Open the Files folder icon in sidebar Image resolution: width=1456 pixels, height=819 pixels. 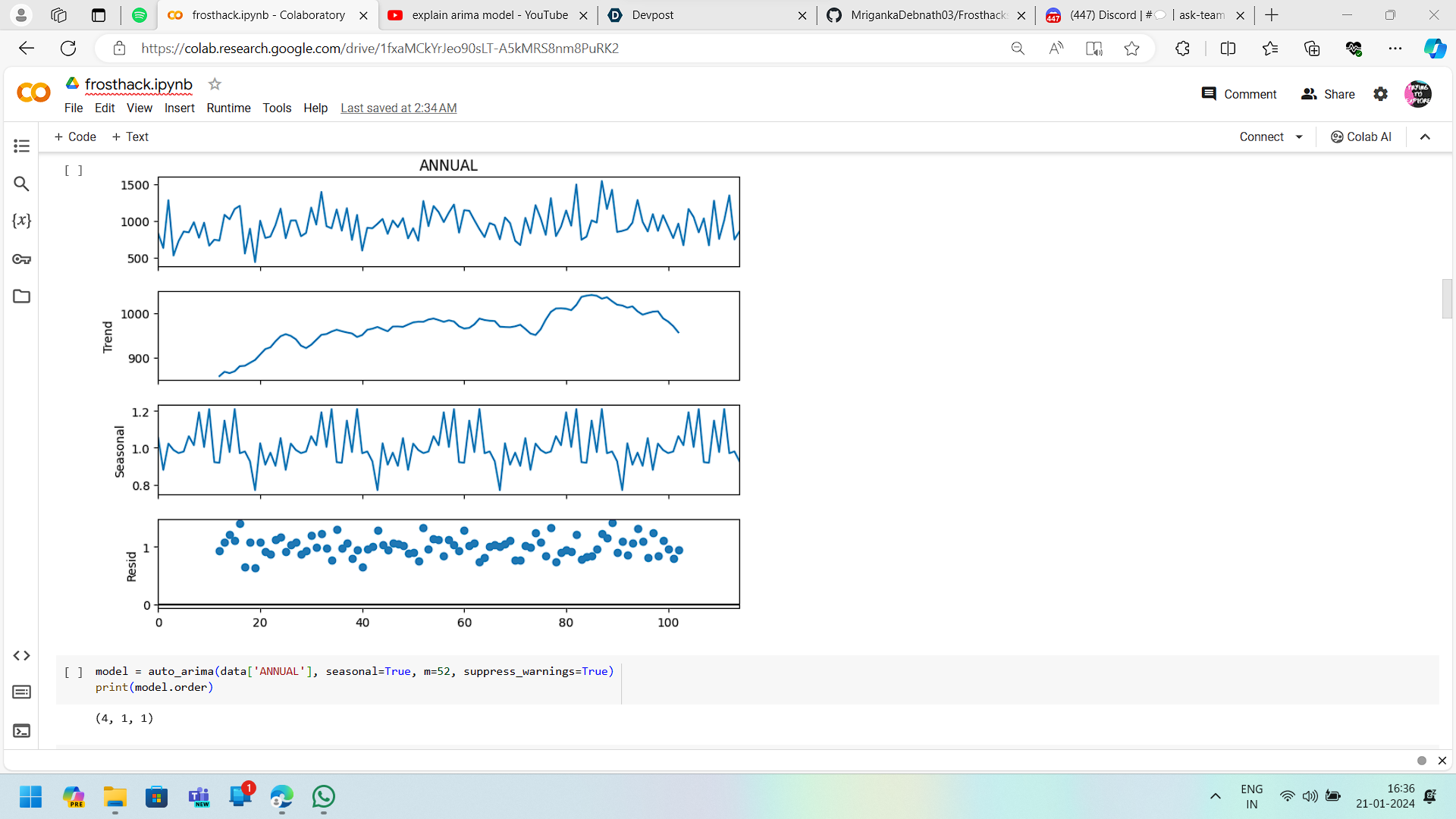pos(21,297)
